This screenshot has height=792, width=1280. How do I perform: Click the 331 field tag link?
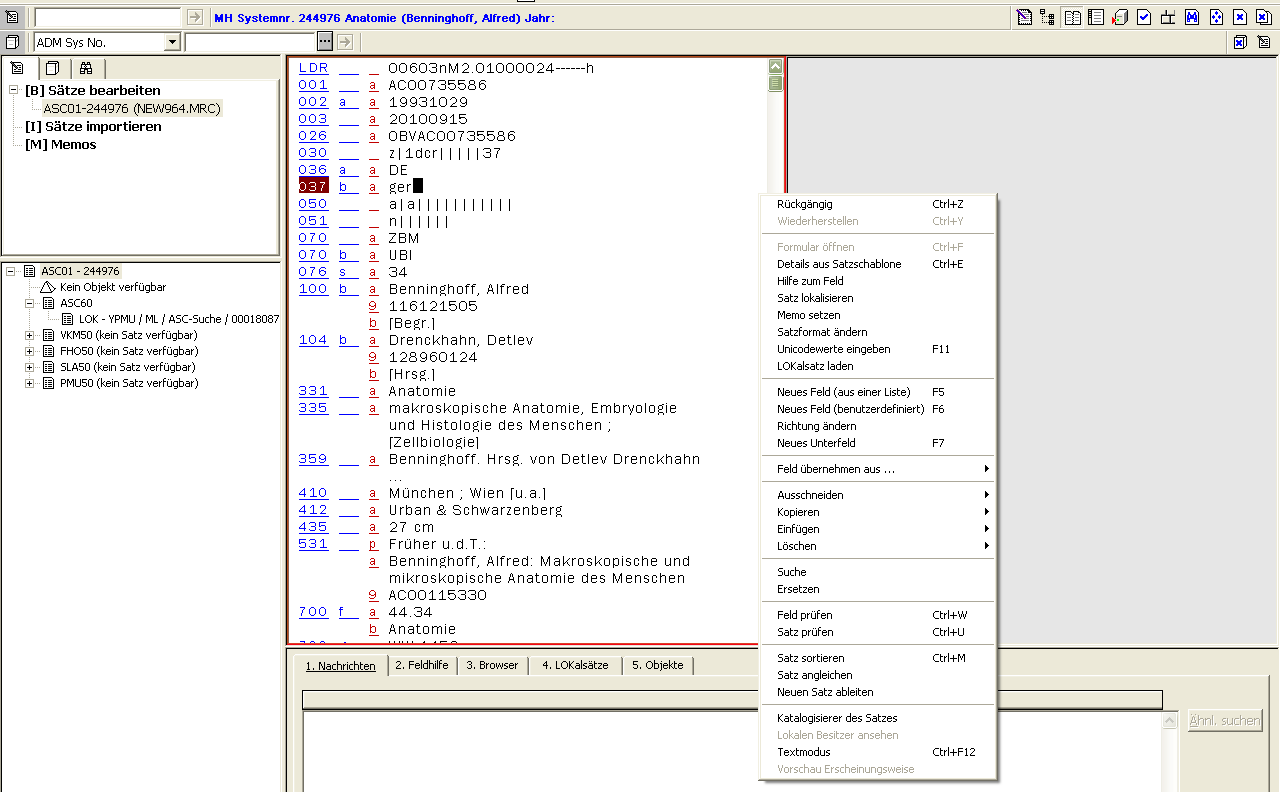click(x=313, y=391)
